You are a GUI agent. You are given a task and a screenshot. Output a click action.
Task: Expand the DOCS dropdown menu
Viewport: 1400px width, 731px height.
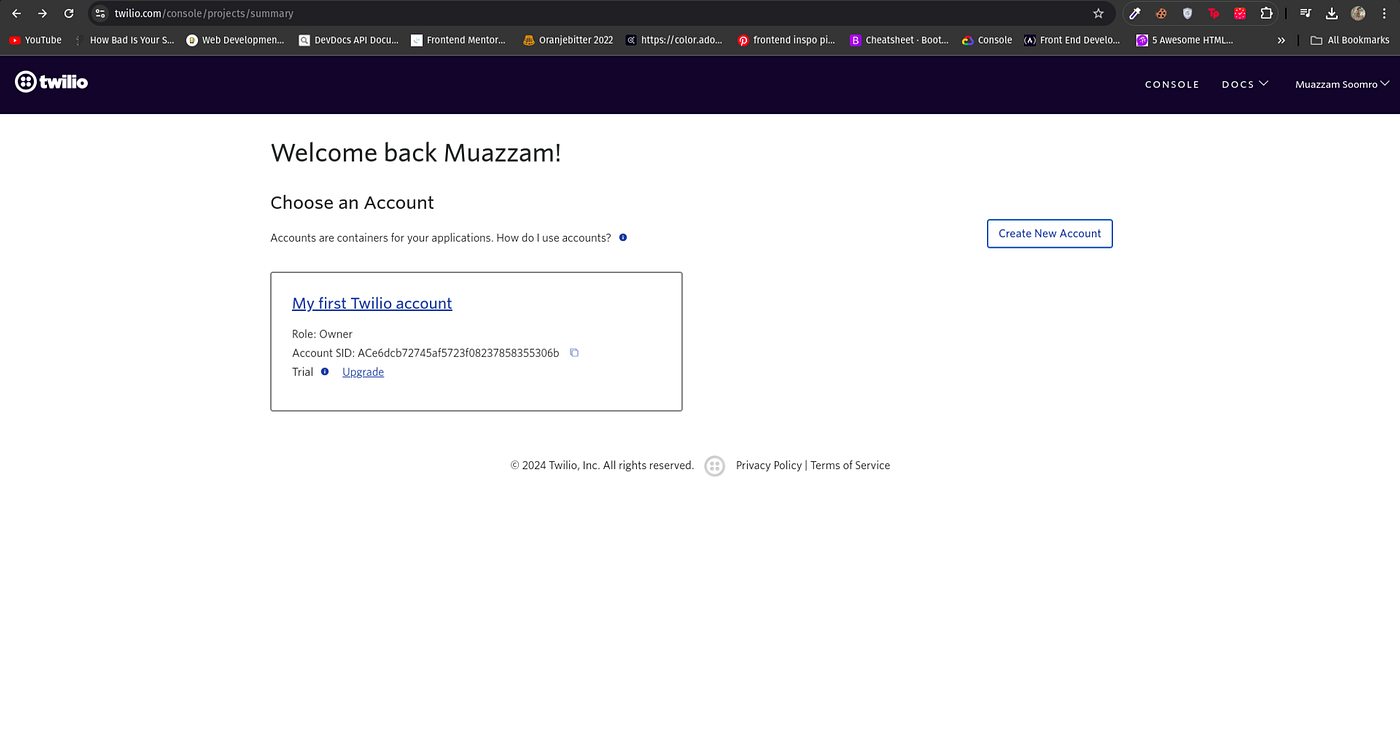(1245, 84)
